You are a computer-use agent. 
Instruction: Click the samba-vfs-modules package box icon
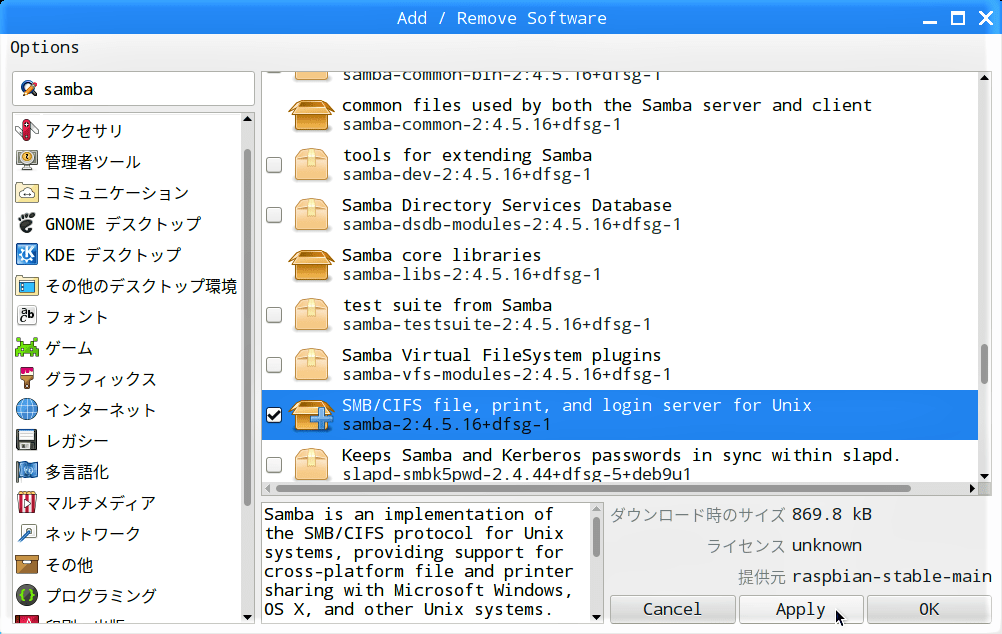(x=311, y=365)
